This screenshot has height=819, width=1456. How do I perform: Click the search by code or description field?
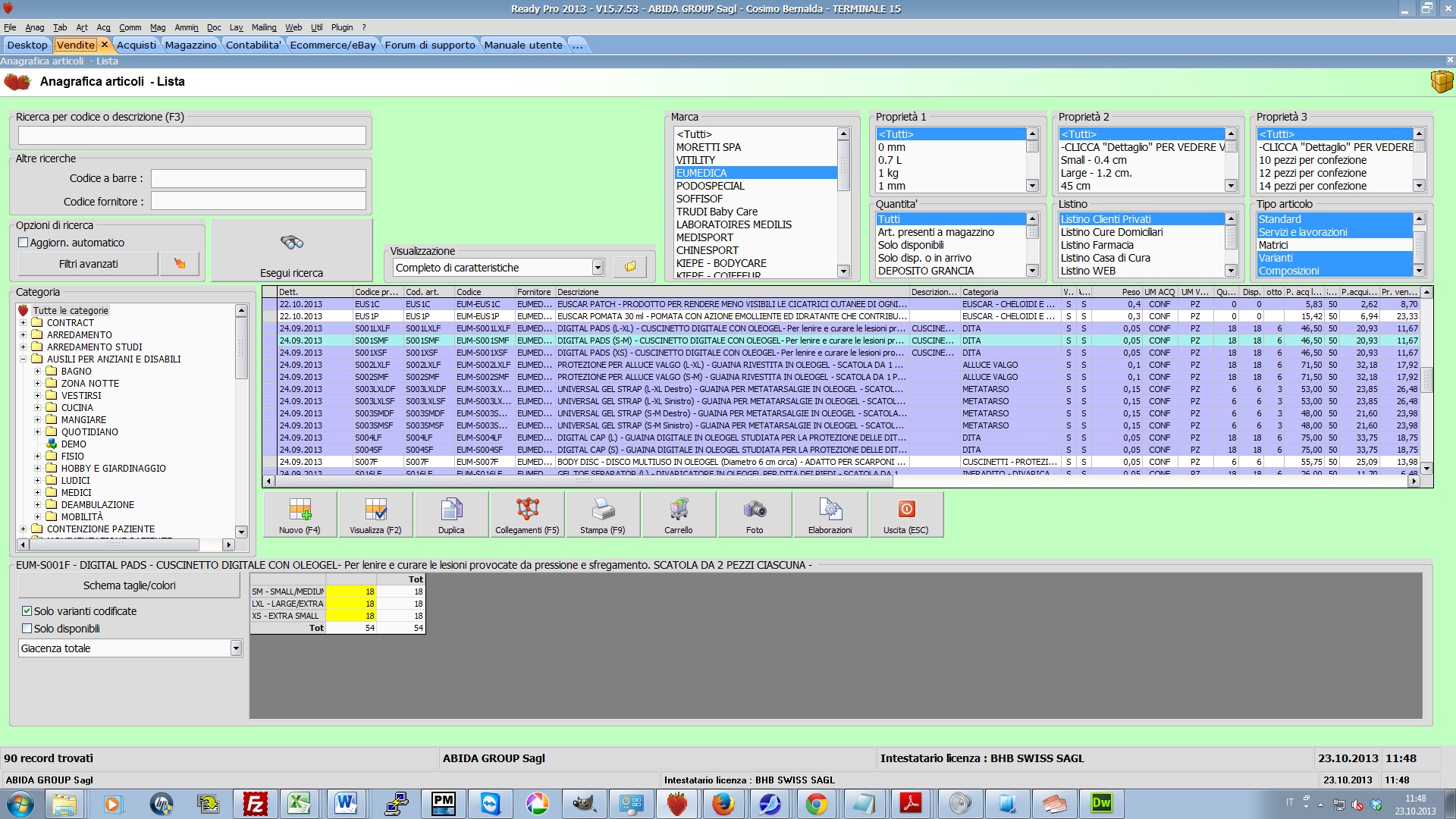[192, 136]
